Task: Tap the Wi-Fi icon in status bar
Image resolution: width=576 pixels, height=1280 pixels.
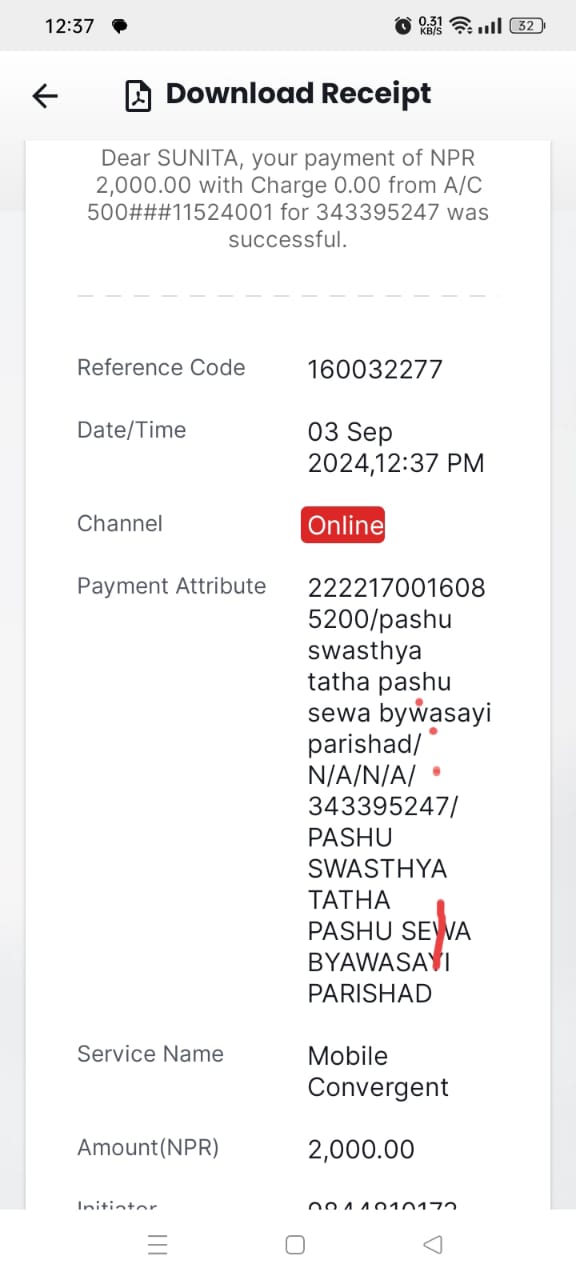Action: coord(461,27)
